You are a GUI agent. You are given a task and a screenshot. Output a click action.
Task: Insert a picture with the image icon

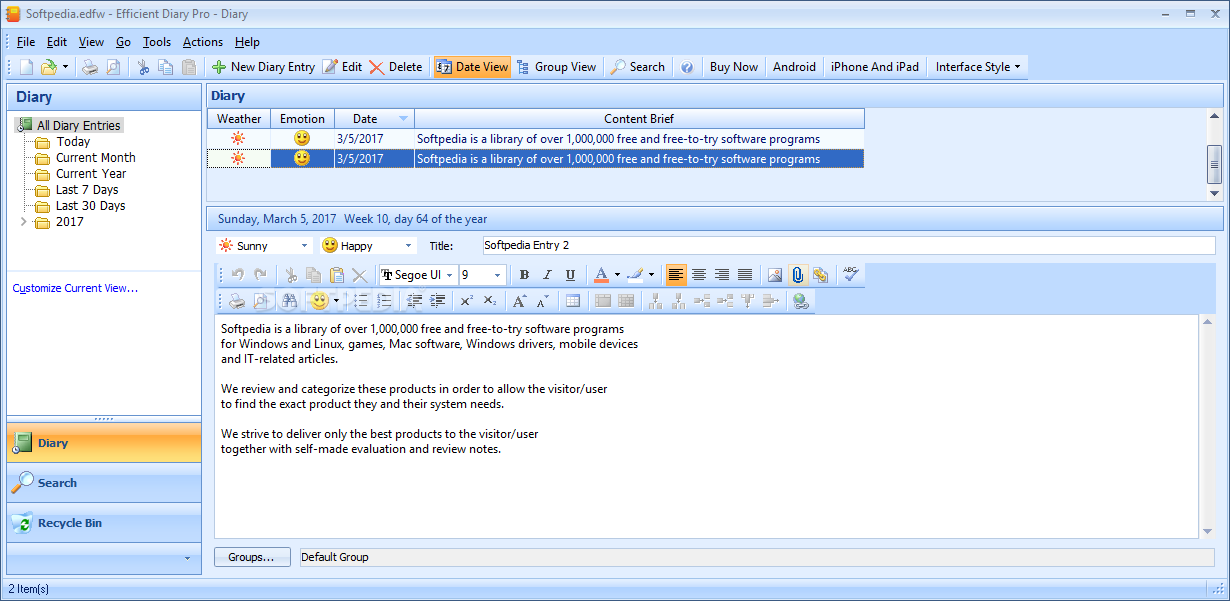774,275
